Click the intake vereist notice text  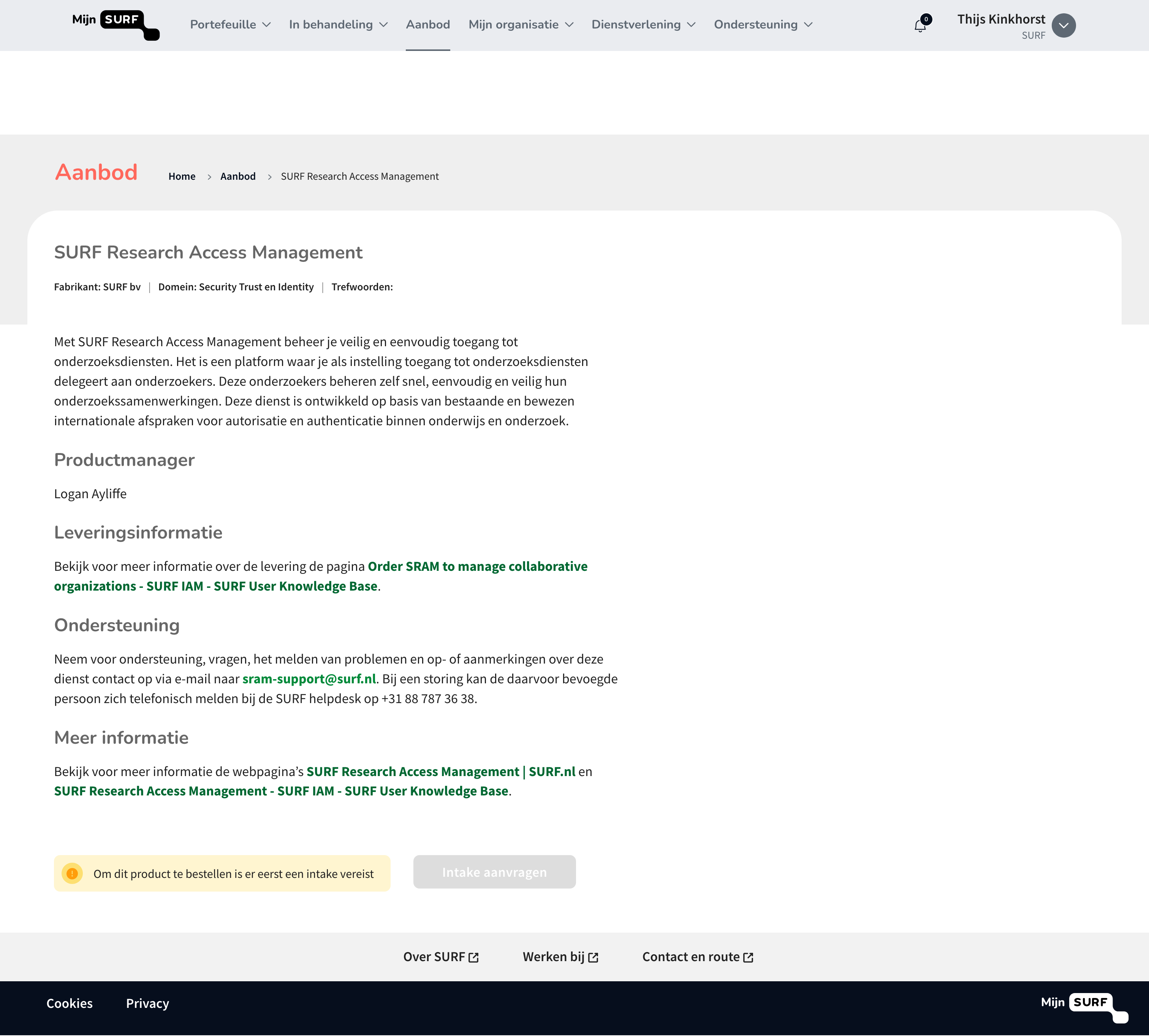233,874
